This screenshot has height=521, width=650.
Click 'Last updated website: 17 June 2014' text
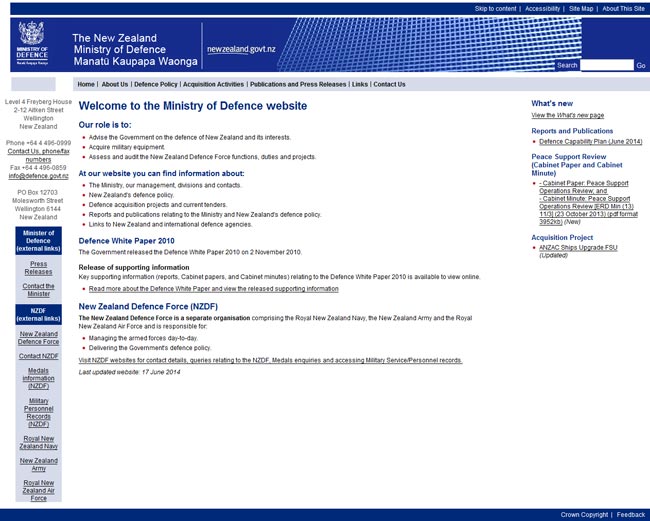coord(129,372)
